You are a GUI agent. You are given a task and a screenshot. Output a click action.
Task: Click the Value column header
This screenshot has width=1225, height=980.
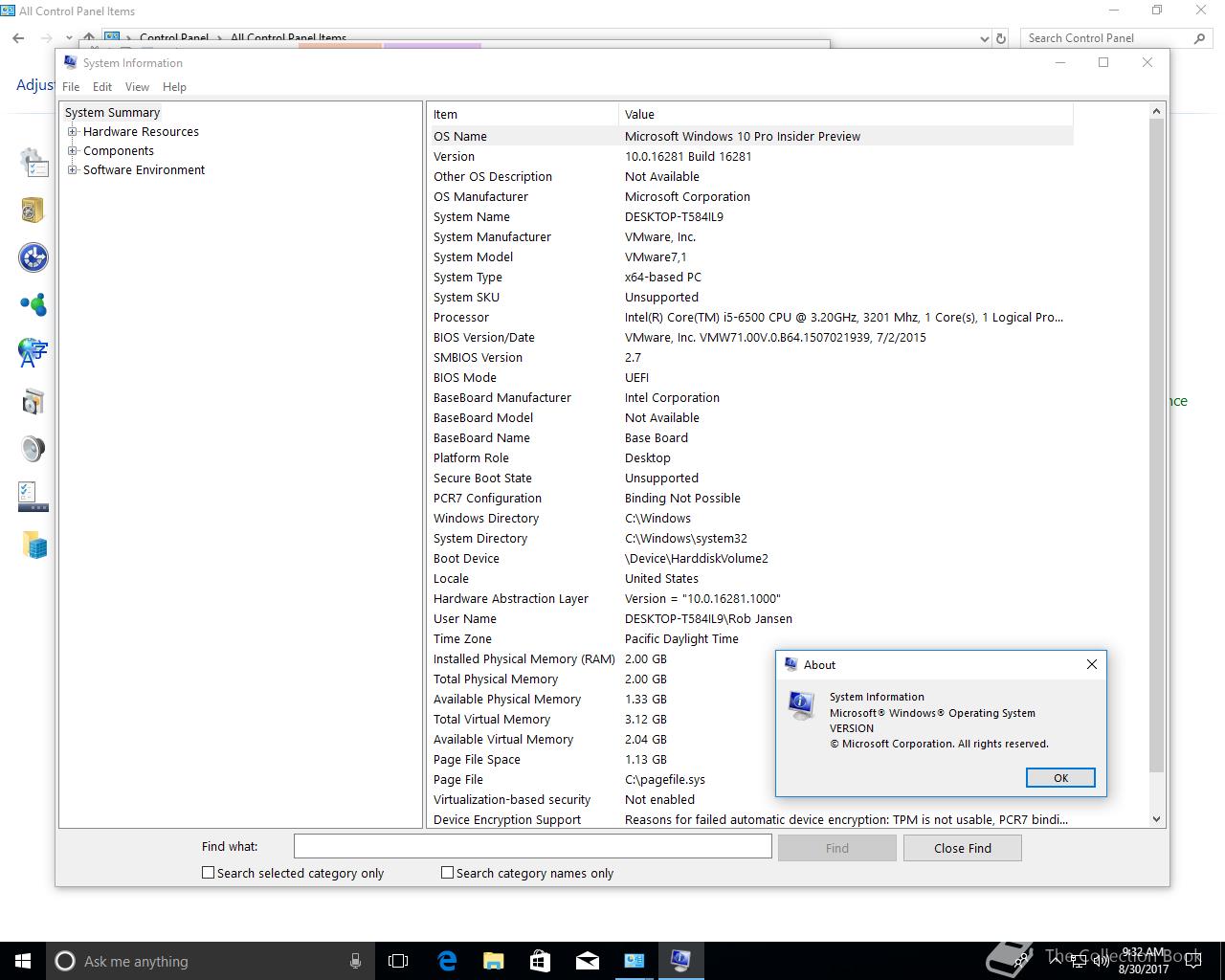point(846,114)
